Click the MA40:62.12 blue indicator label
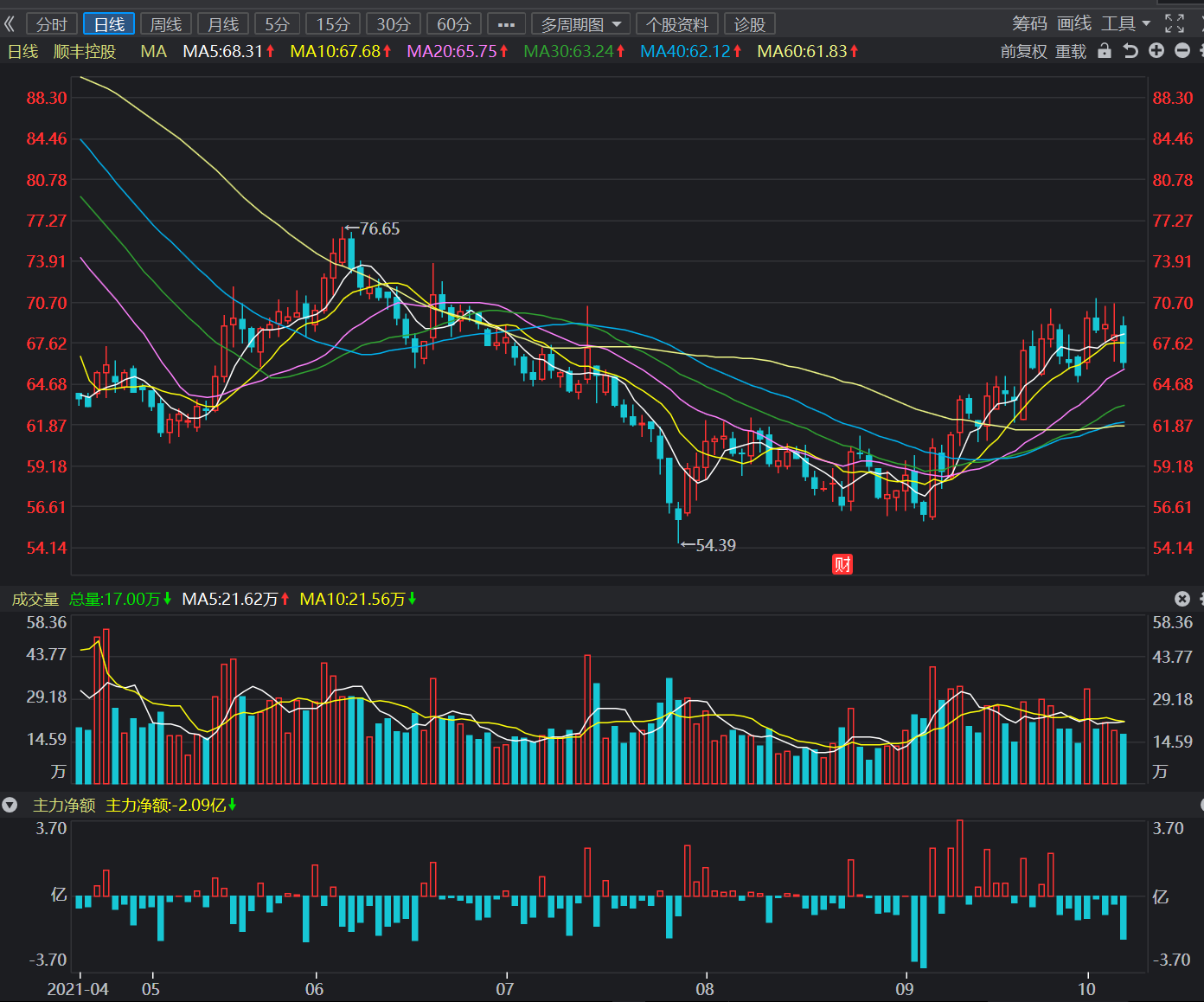1204x1002 pixels. [691, 52]
